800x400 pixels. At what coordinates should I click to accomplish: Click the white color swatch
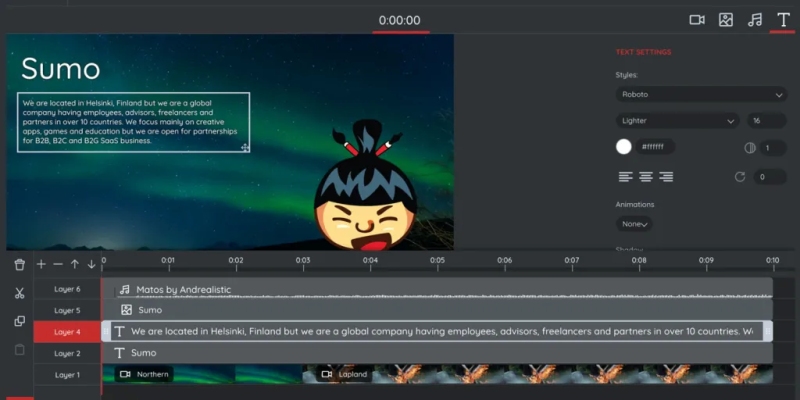click(x=623, y=147)
